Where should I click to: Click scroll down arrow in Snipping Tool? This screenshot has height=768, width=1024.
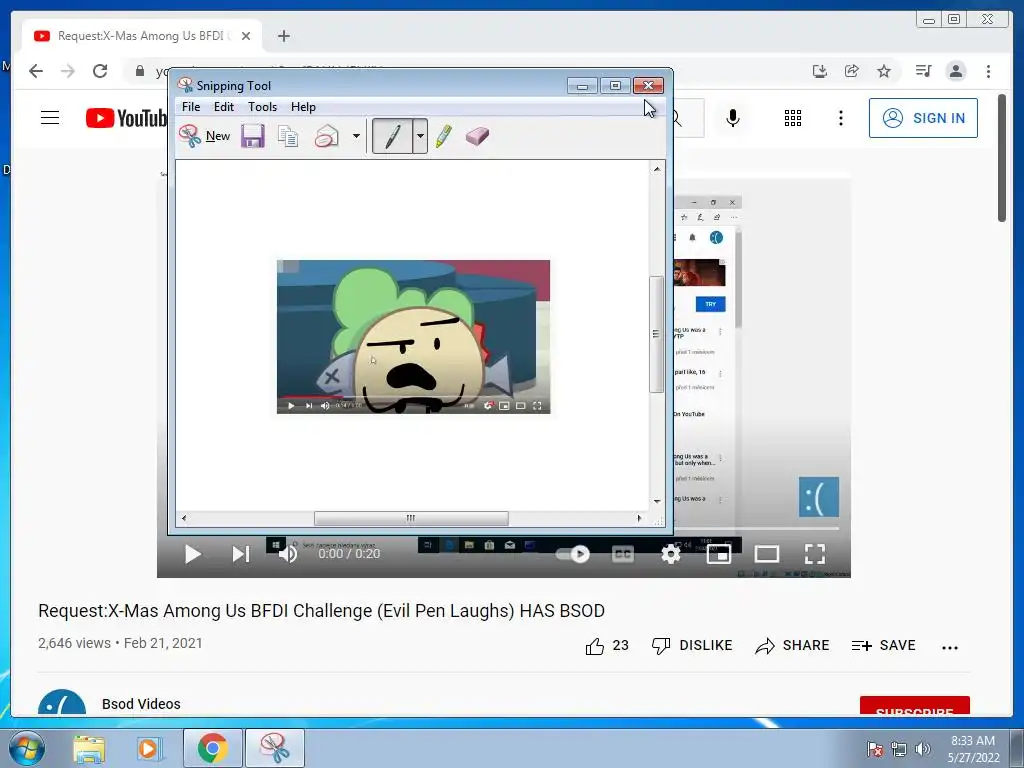tap(657, 501)
